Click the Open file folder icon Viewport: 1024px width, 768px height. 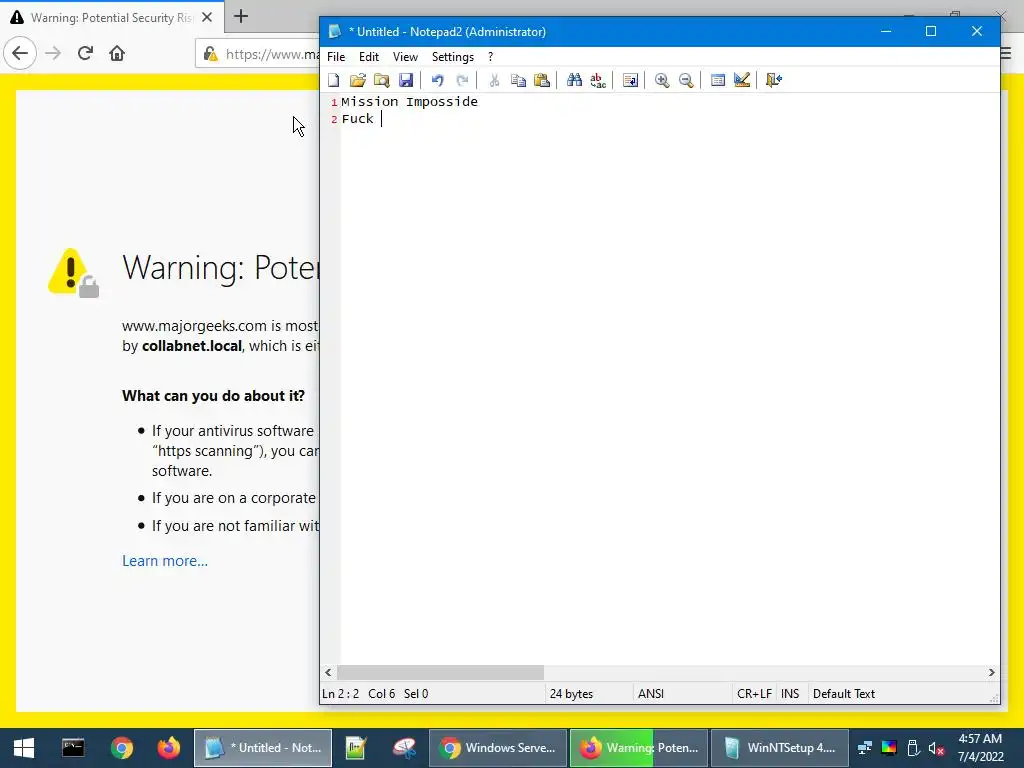(x=357, y=80)
